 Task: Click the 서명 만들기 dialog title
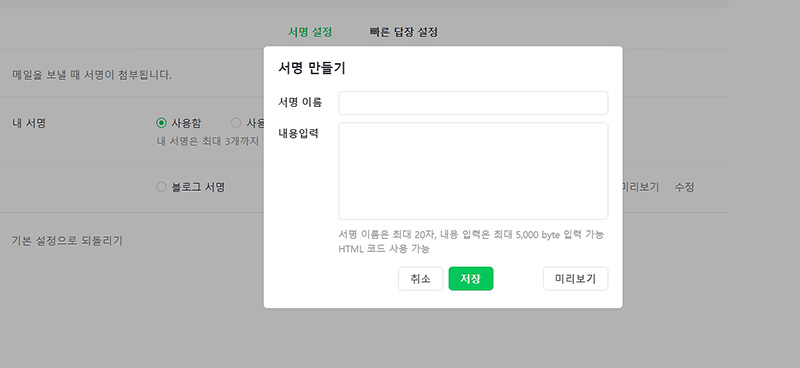[x=312, y=68]
